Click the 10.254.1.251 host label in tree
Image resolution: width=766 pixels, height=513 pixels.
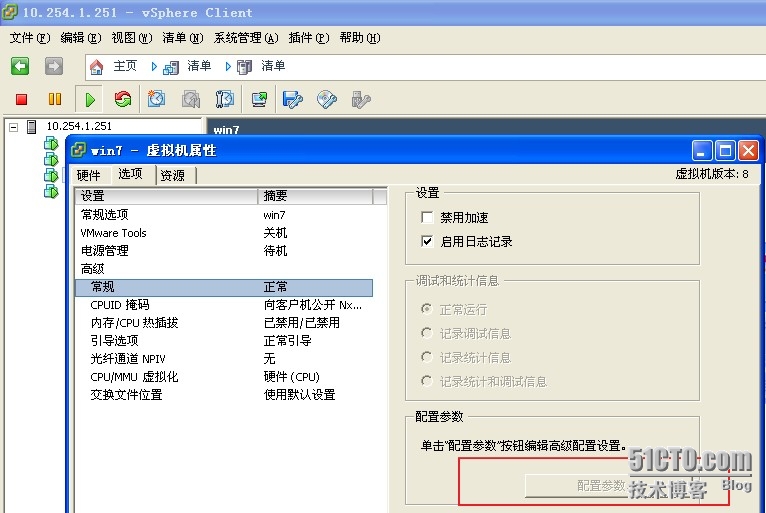pyautogui.click(x=79, y=126)
